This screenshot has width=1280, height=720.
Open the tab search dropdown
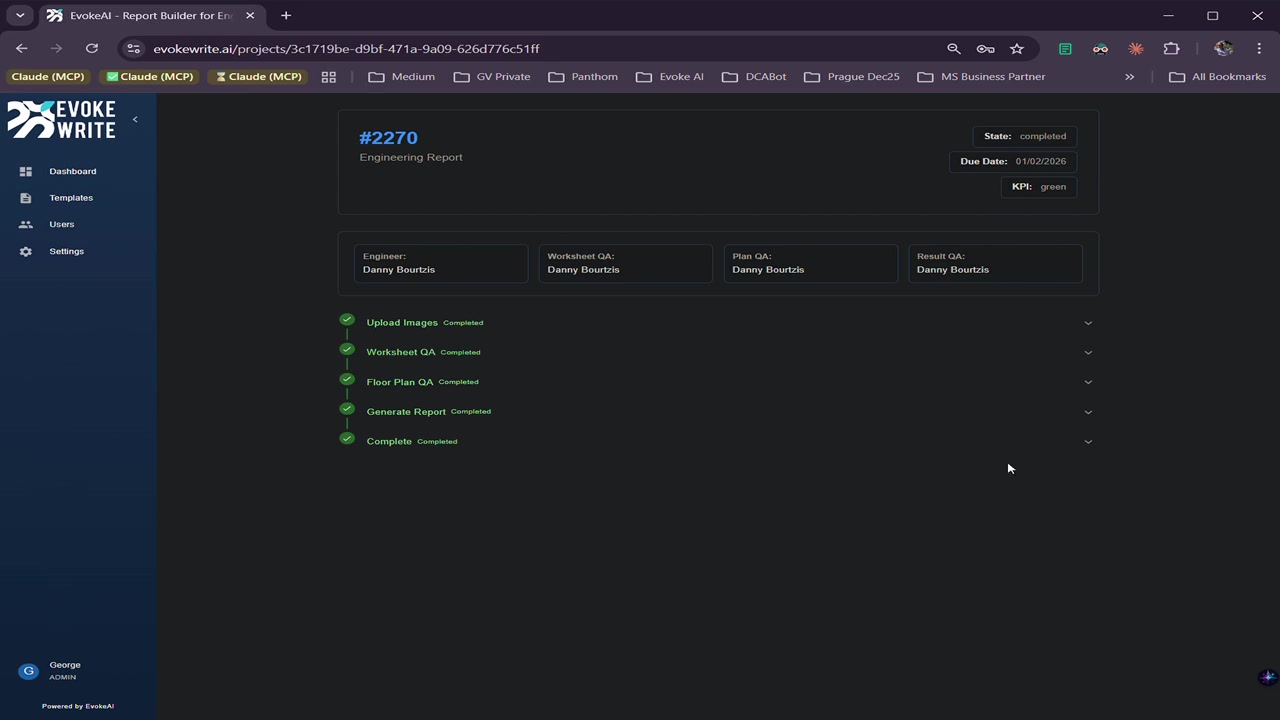(x=20, y=15)
